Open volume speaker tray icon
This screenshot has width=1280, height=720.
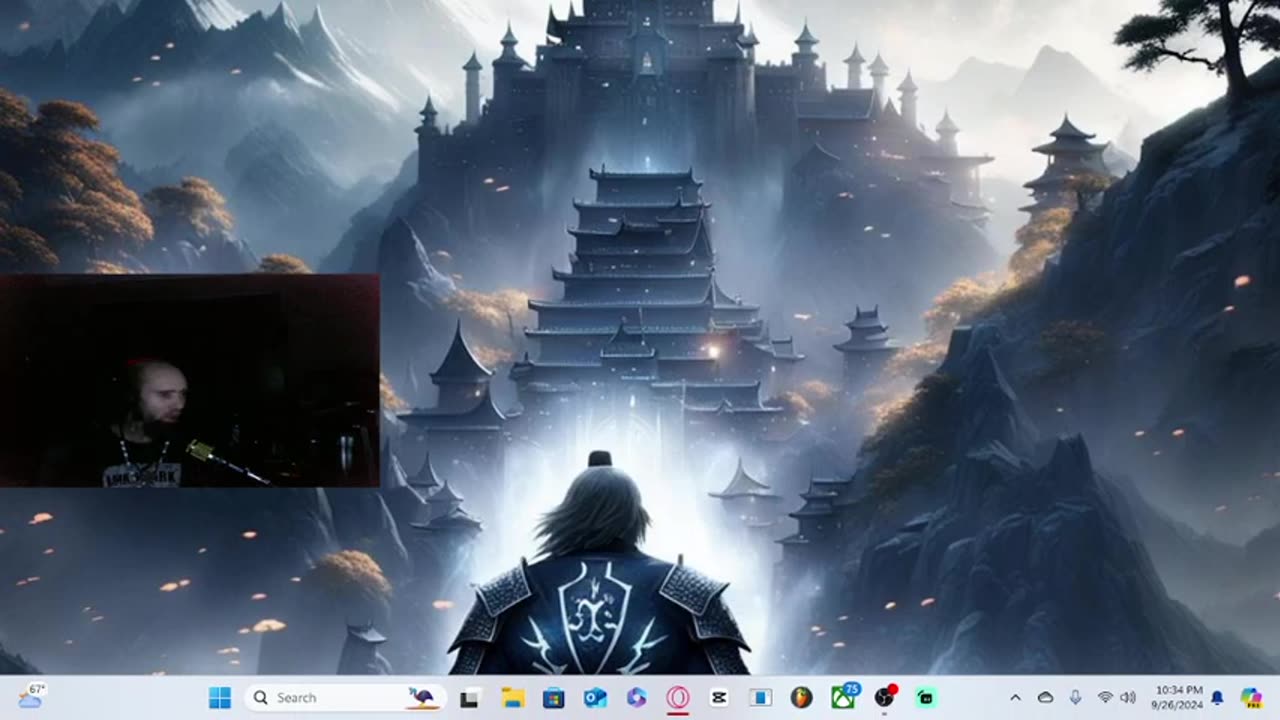tap(1128, 698)
